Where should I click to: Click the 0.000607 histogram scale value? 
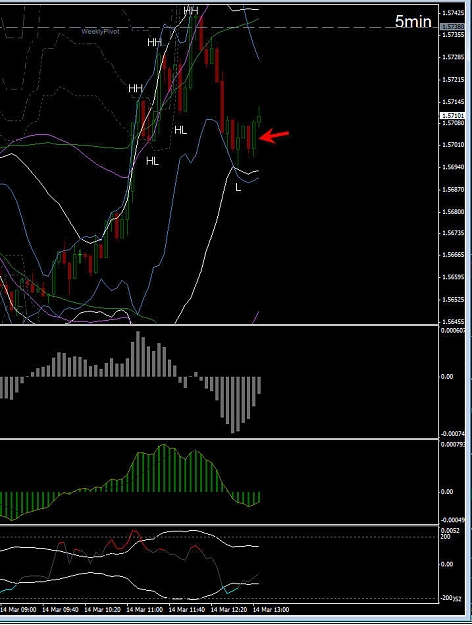(x=452, y=330)
